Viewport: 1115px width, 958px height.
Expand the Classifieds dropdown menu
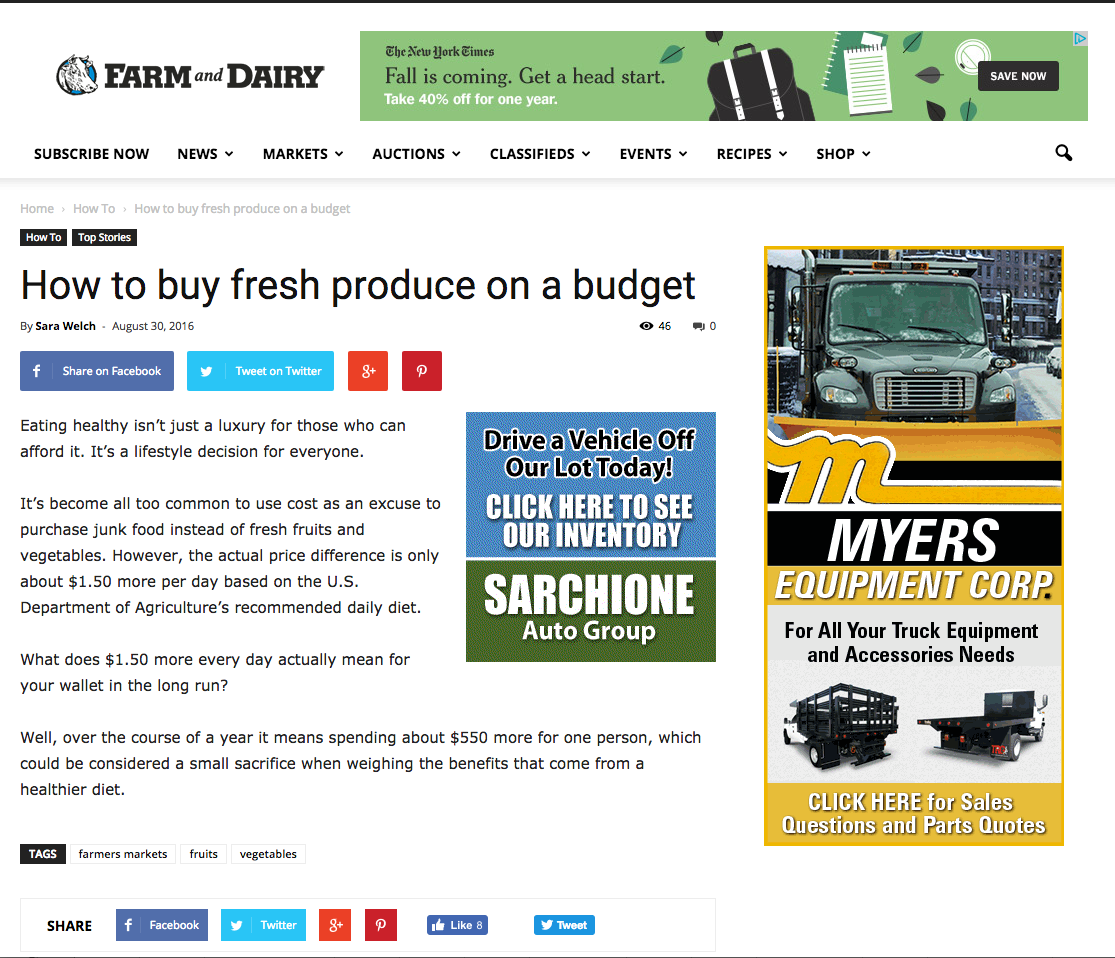(x=540, y=154)
